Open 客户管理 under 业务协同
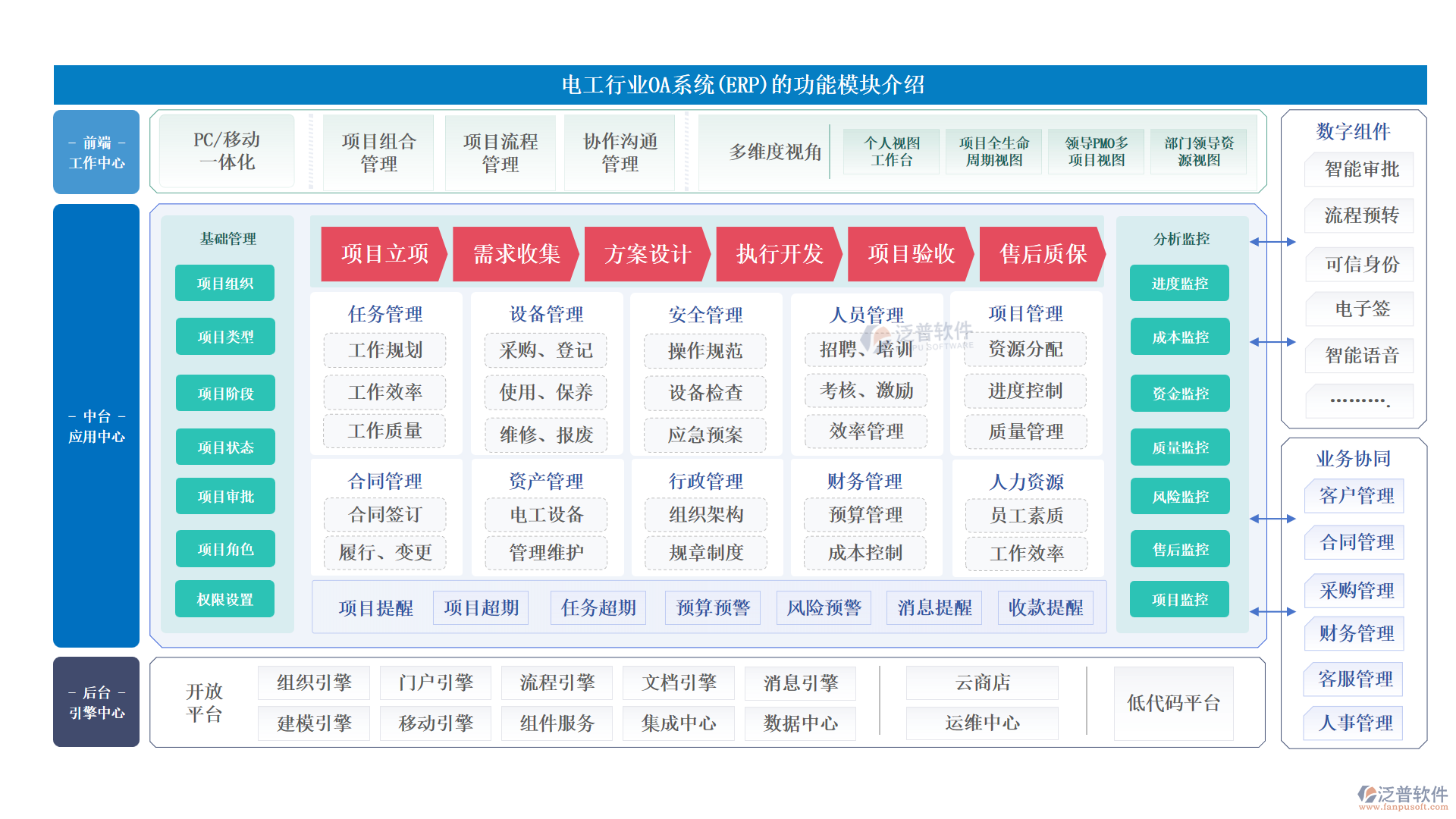Screen dimensions: 1456x819 (1354, 496)
